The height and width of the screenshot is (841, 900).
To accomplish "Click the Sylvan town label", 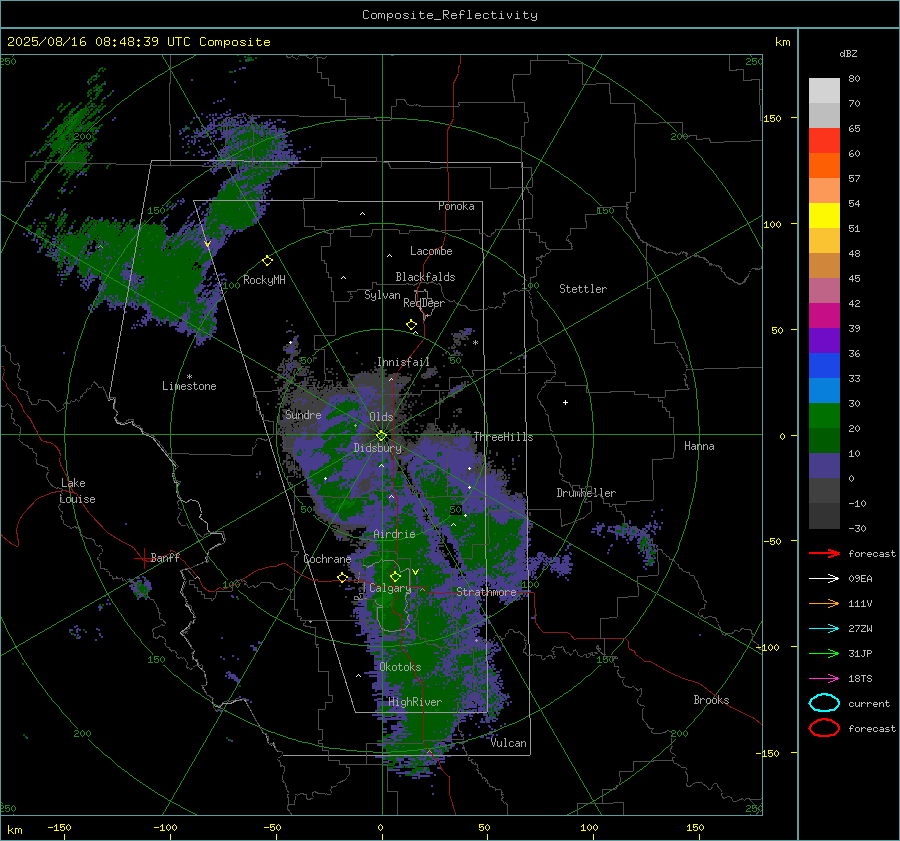I will (x=382, y=295).
